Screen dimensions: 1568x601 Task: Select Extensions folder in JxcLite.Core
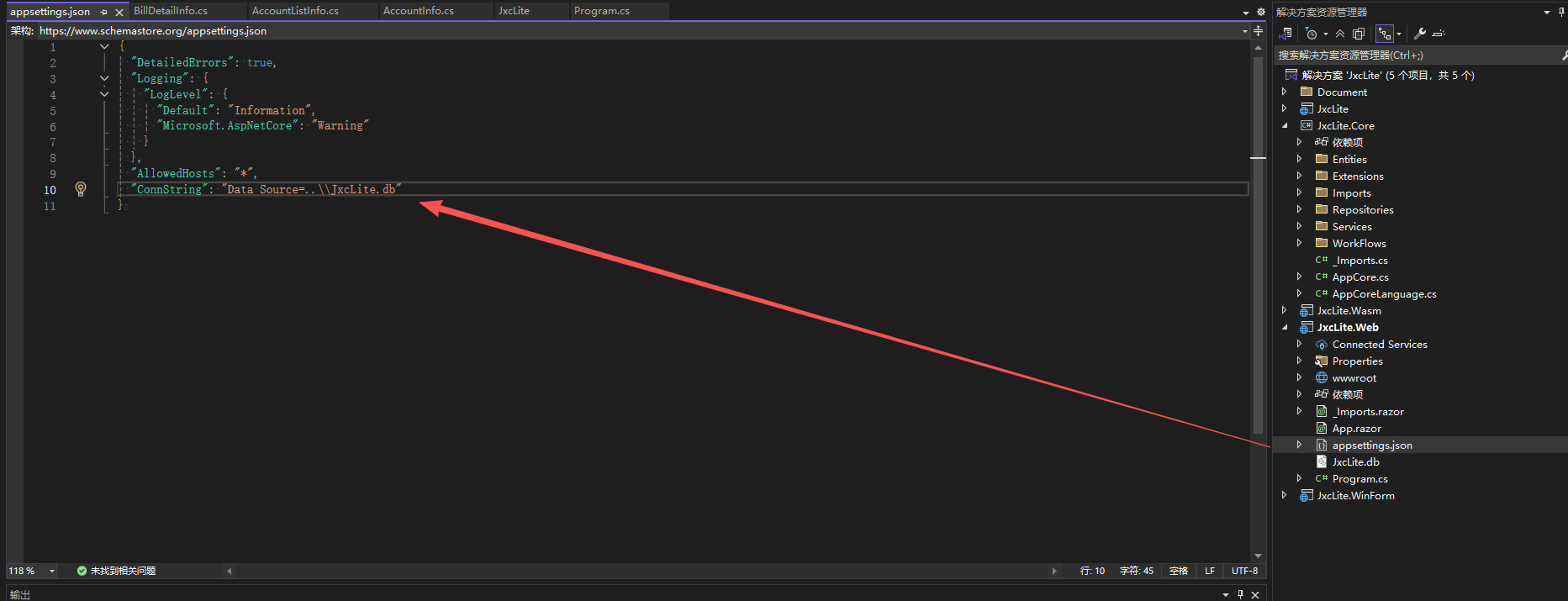click(1358, 176)
